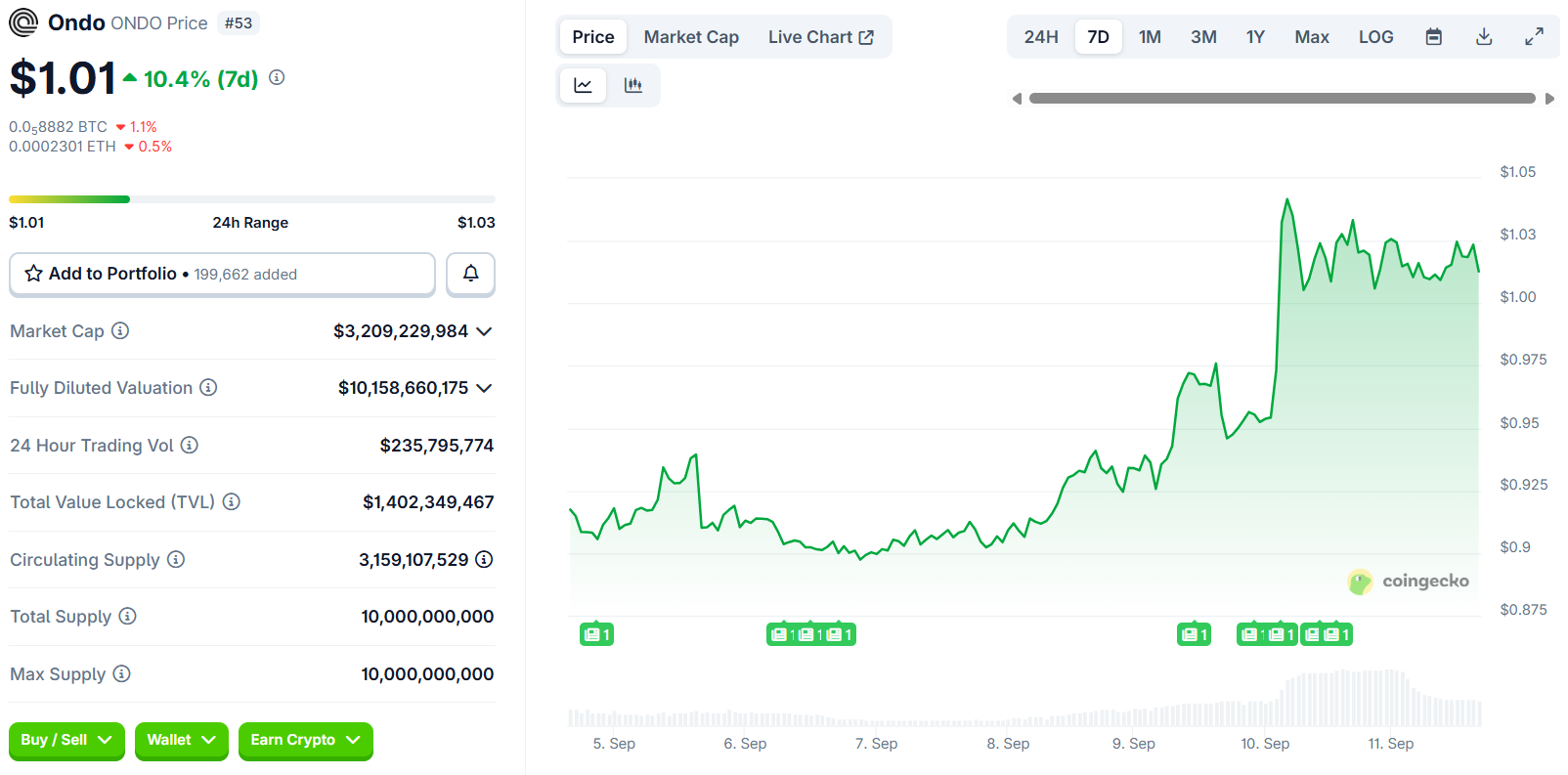The height and width of the screenshot is (775, 1568).
Task: Click the #53 rank badge
Action: pos(239,22)
